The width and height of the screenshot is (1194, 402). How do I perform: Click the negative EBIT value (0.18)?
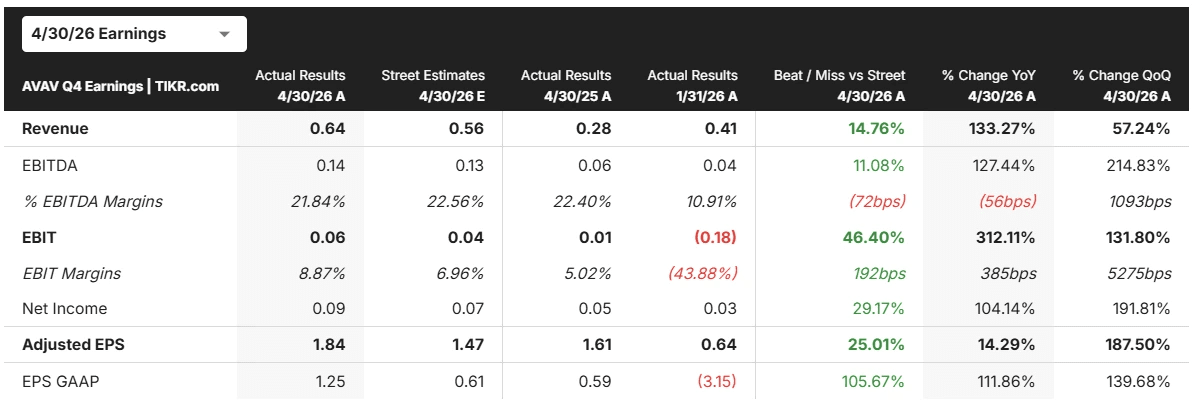[x=715, y=238]
